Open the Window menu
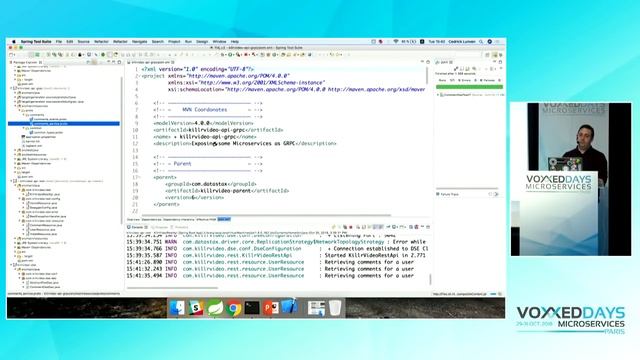640x360 pixels. pos(219,42)
